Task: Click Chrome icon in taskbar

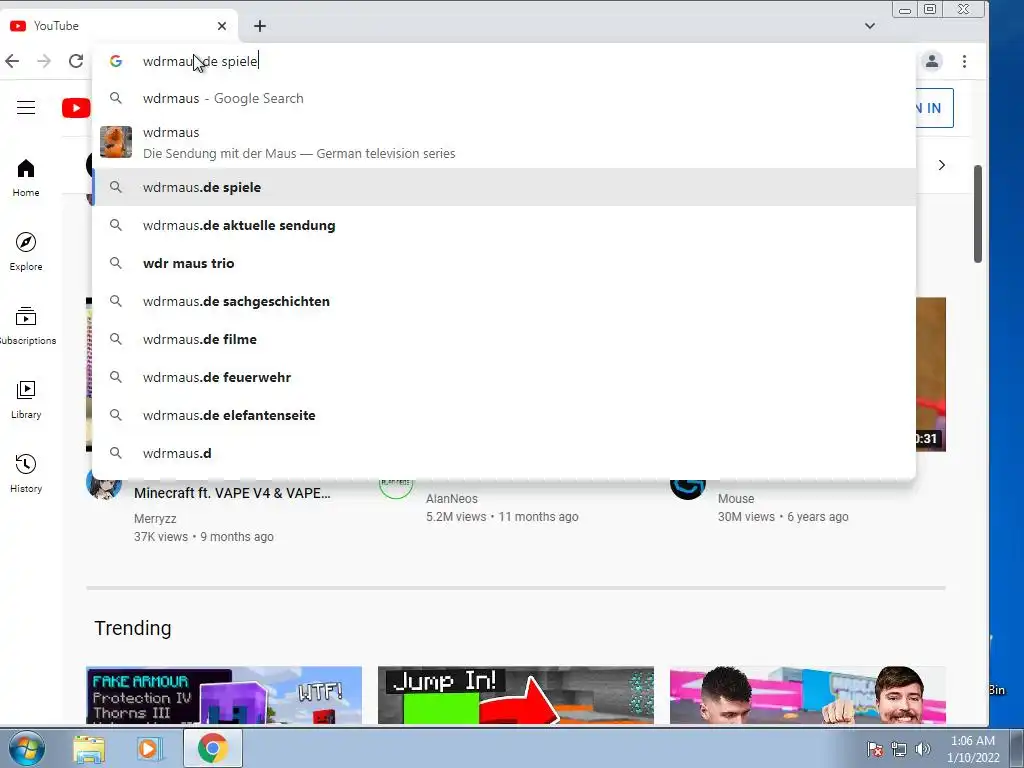Action: 213,748
